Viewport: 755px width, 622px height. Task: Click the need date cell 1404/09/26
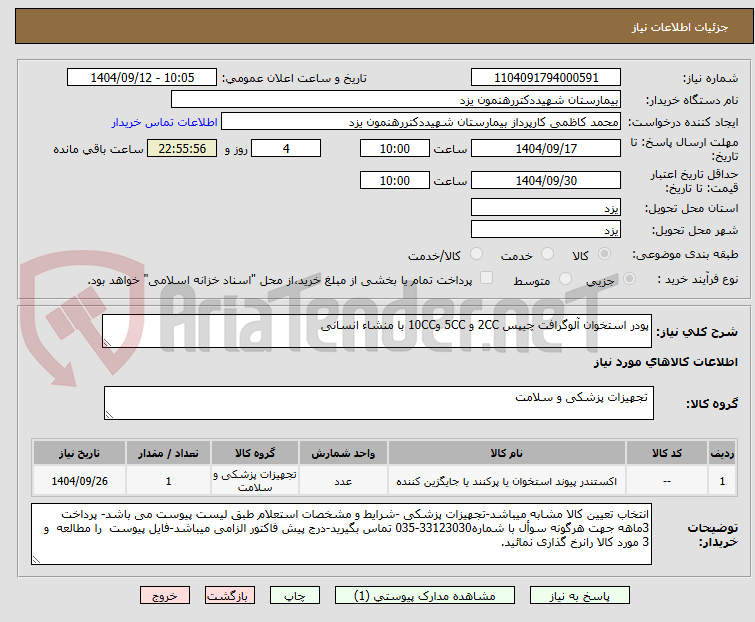pyautogui.click(x=79, y=480)
